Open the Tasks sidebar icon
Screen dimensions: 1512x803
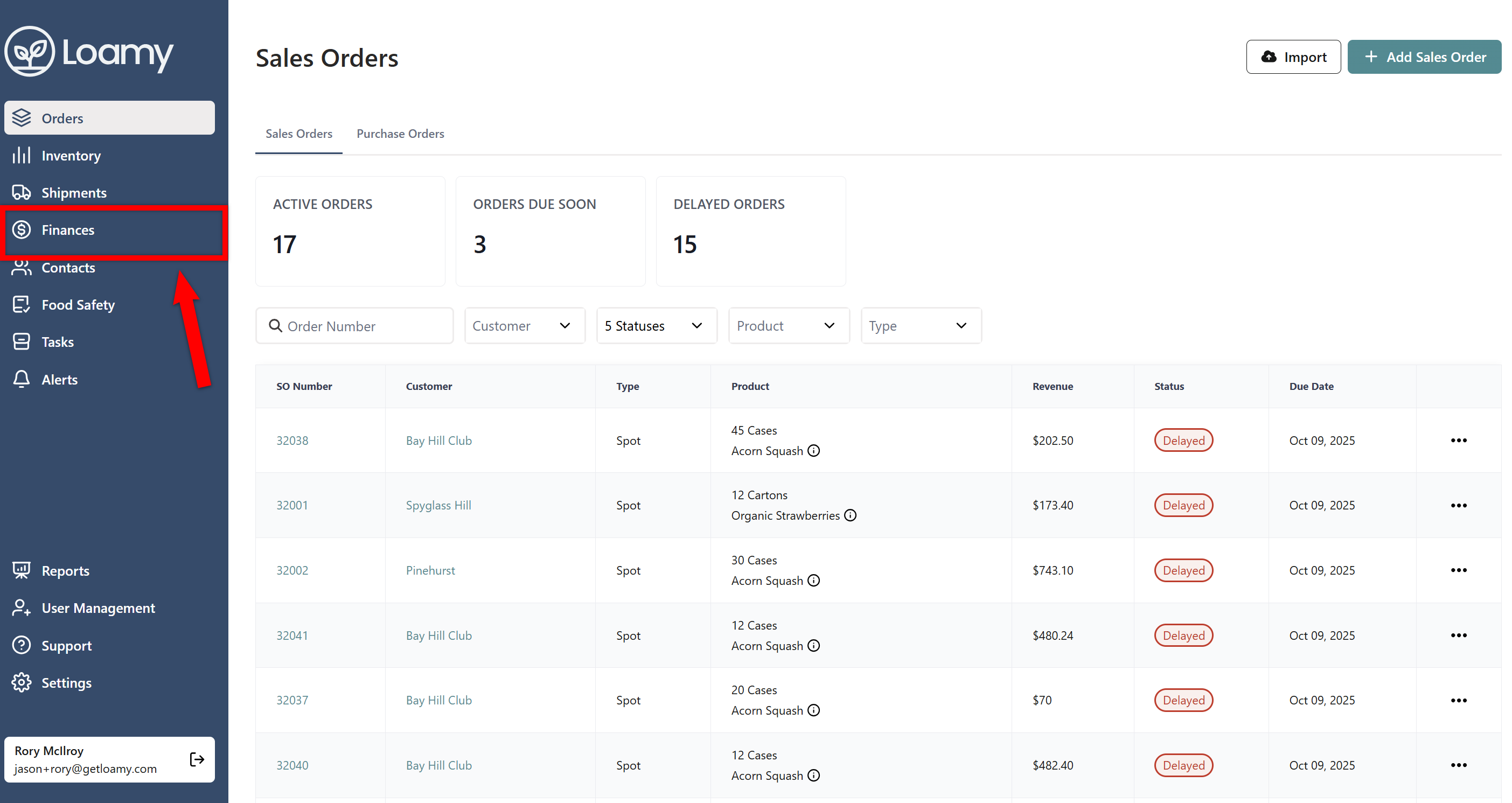[x=22, y=341]
